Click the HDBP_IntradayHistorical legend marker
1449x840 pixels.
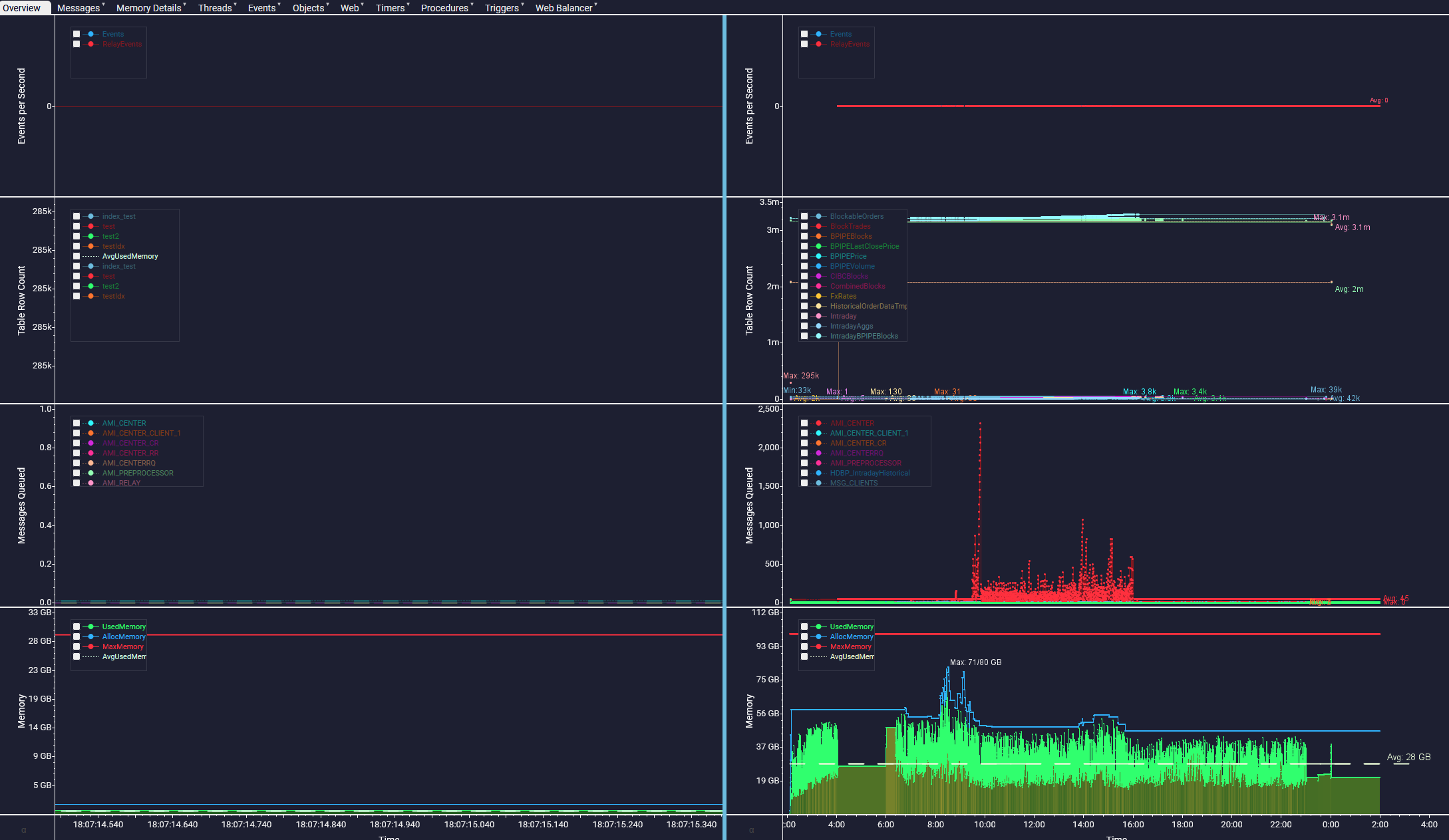point(818,473)
